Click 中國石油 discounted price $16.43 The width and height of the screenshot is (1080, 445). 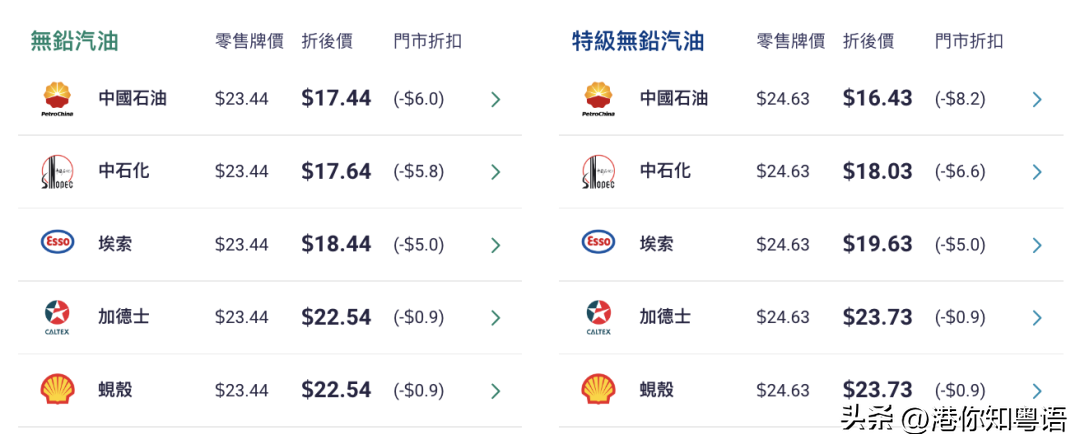tap(878, 99)
